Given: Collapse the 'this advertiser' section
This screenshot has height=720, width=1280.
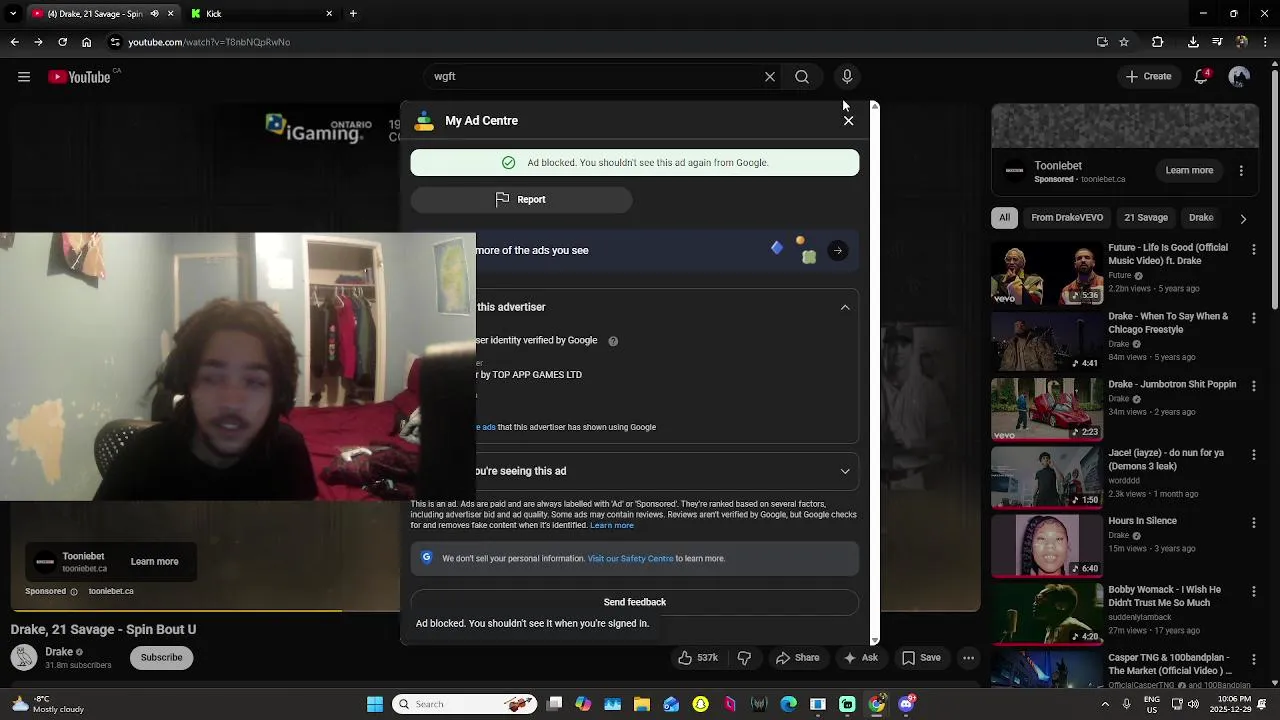Looking at the screenshot, I should pos(845,307).
